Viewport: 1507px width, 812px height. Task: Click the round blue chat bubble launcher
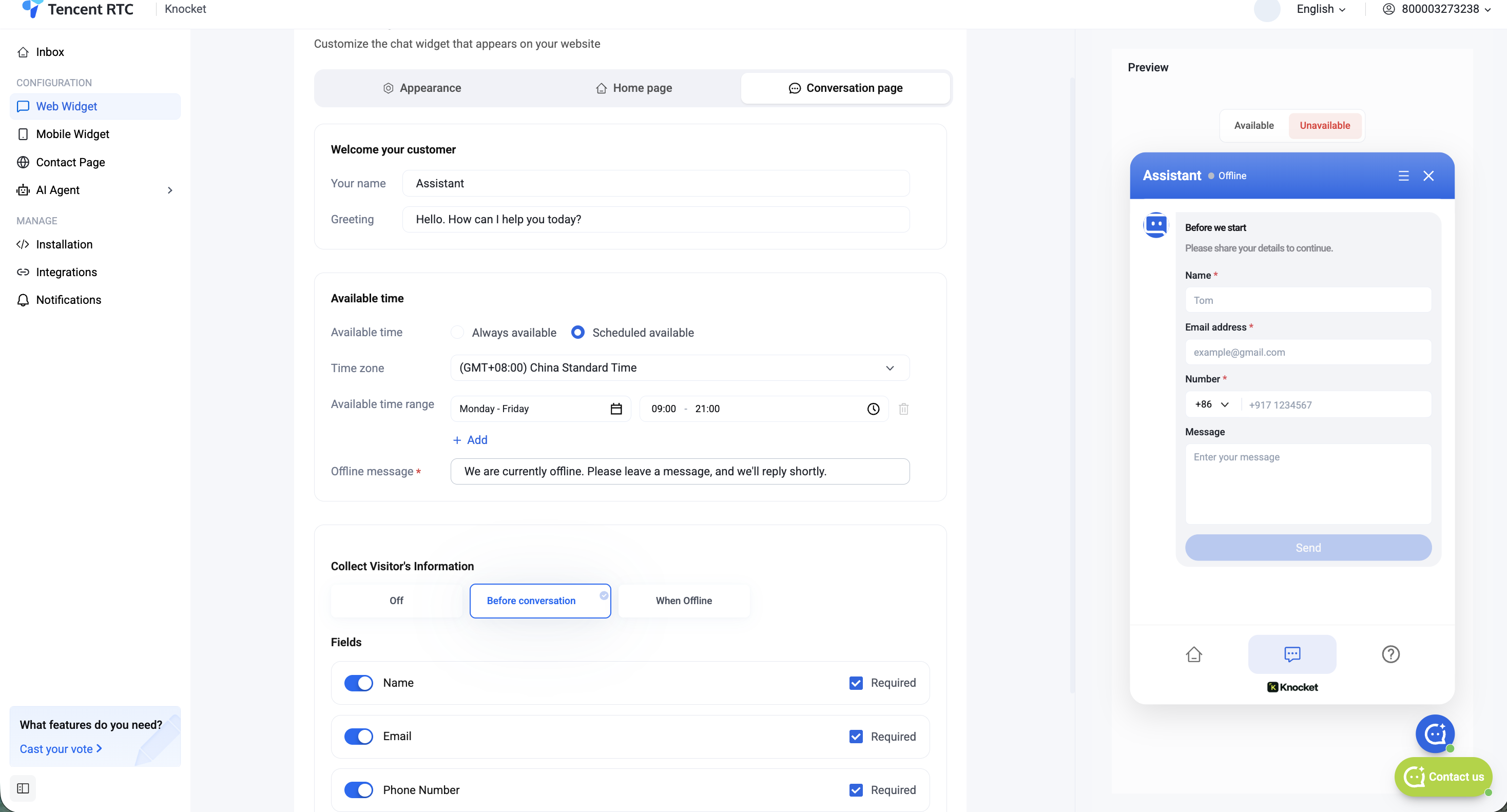pyautogui.click(x=1435, y=733)
